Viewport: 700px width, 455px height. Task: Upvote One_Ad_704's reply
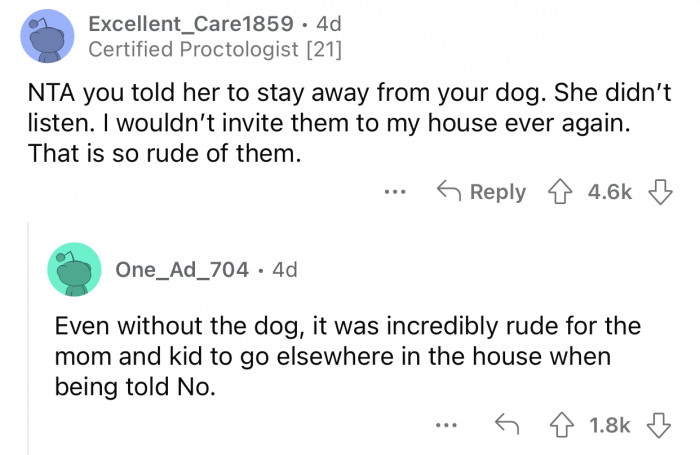(x=558, y=425)
